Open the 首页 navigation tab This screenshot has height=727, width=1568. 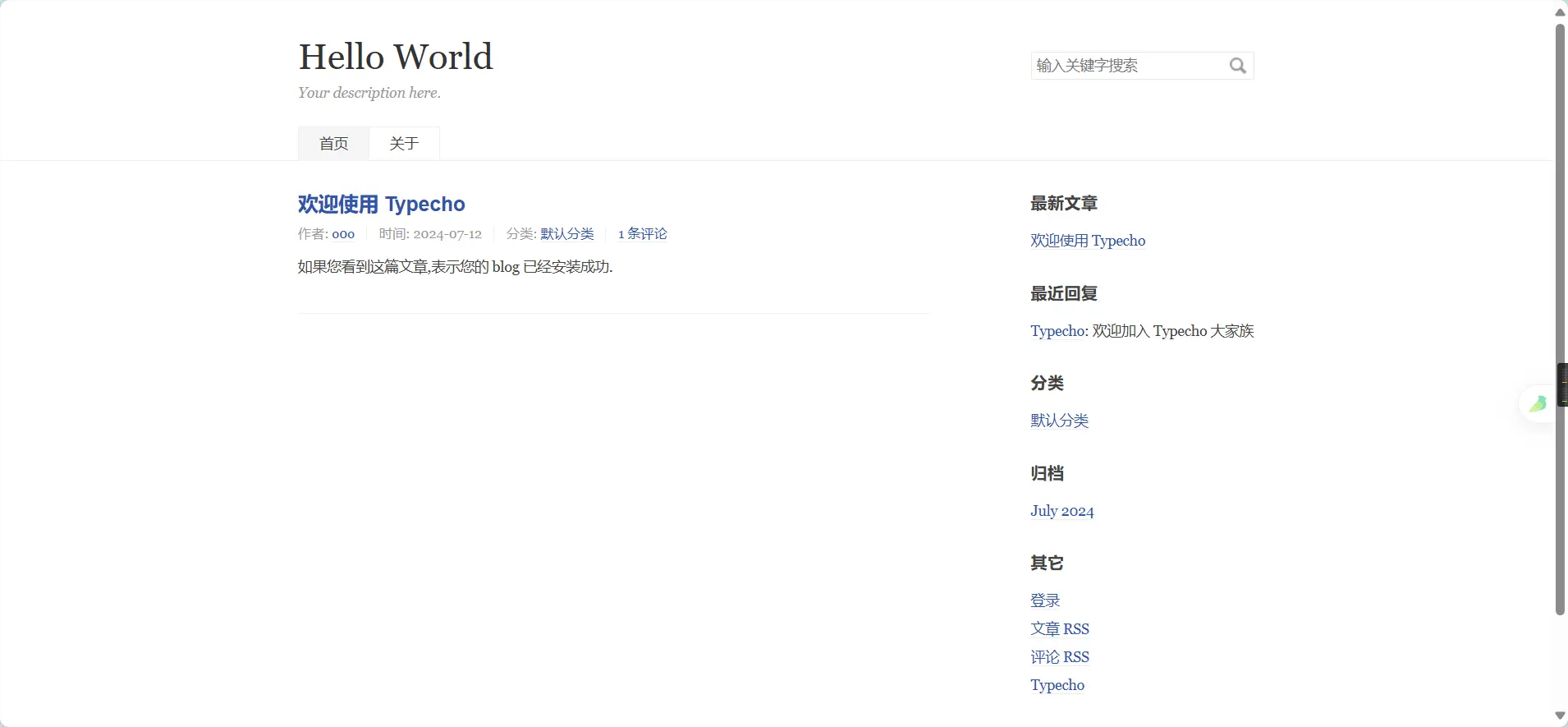333,144
